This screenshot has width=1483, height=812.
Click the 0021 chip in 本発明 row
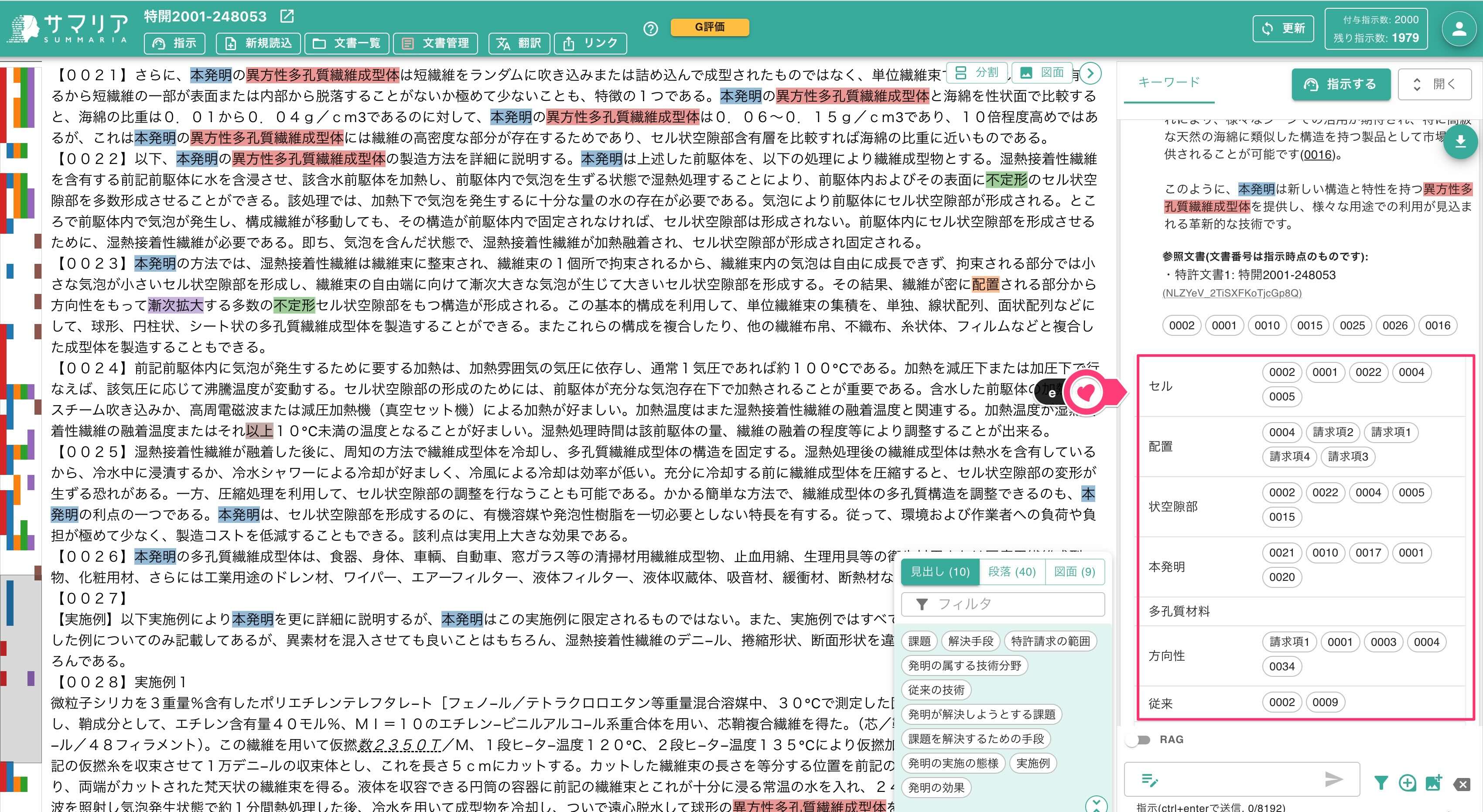(x=1281, y=553)
